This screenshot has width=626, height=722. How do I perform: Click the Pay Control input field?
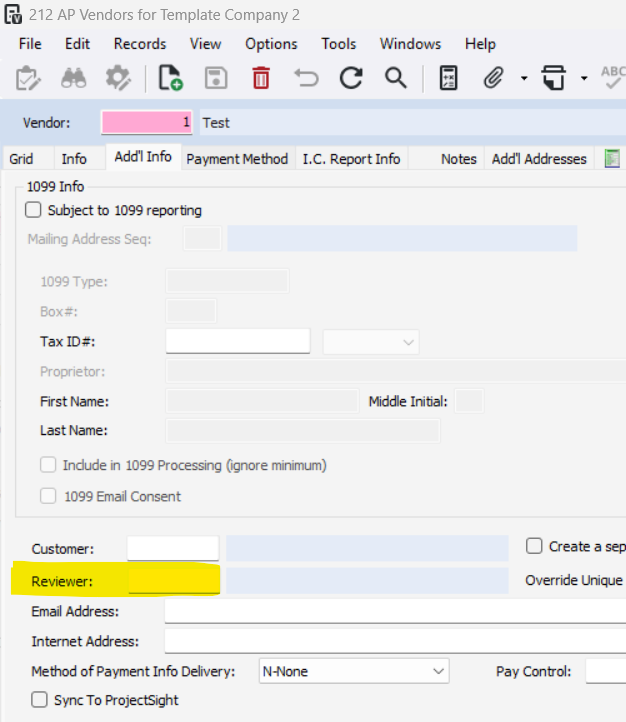coord(606,671)
